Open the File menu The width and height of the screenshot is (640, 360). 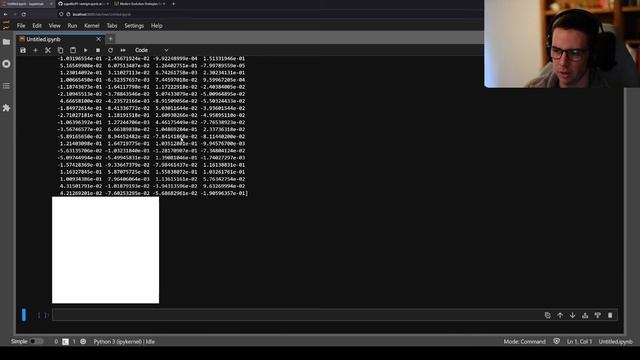[21, 26]
